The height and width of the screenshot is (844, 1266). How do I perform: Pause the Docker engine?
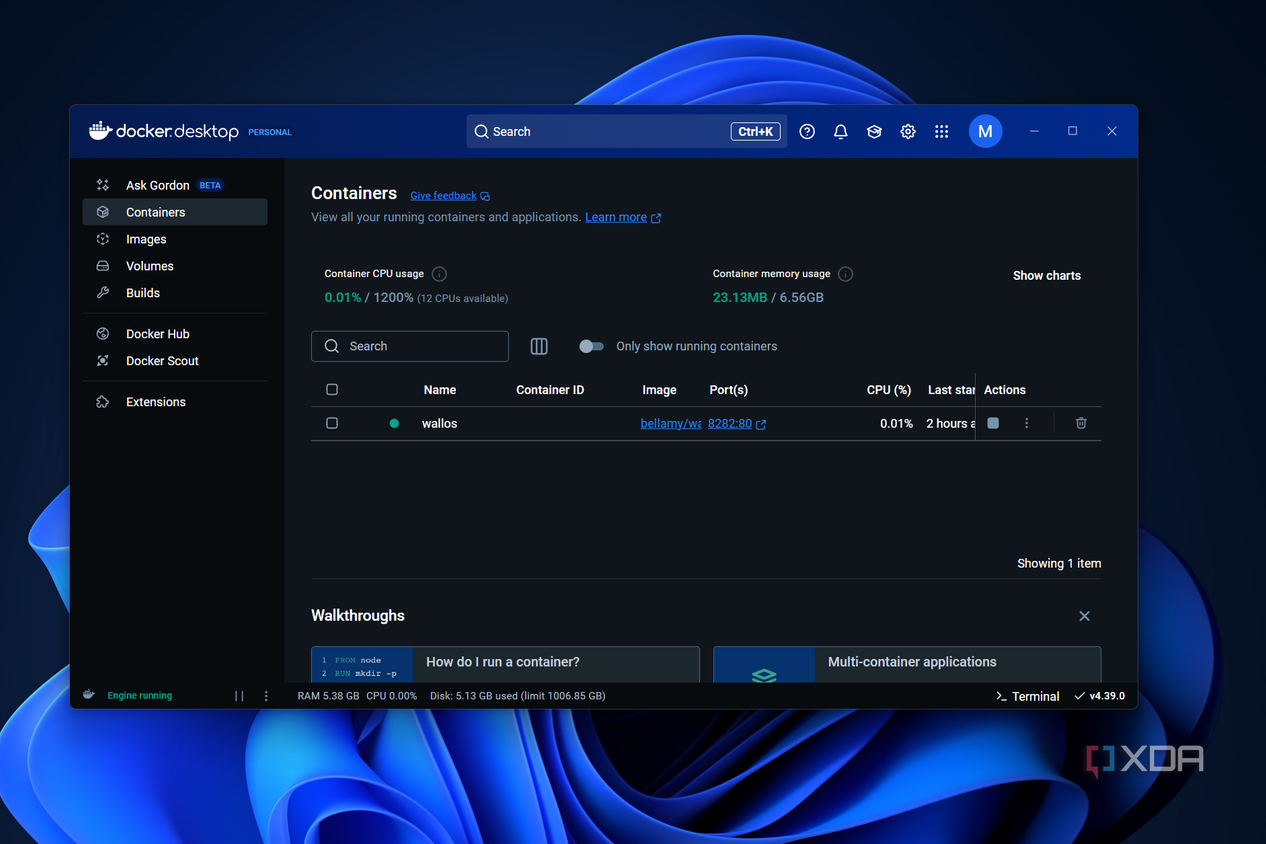tap(239, 696)
